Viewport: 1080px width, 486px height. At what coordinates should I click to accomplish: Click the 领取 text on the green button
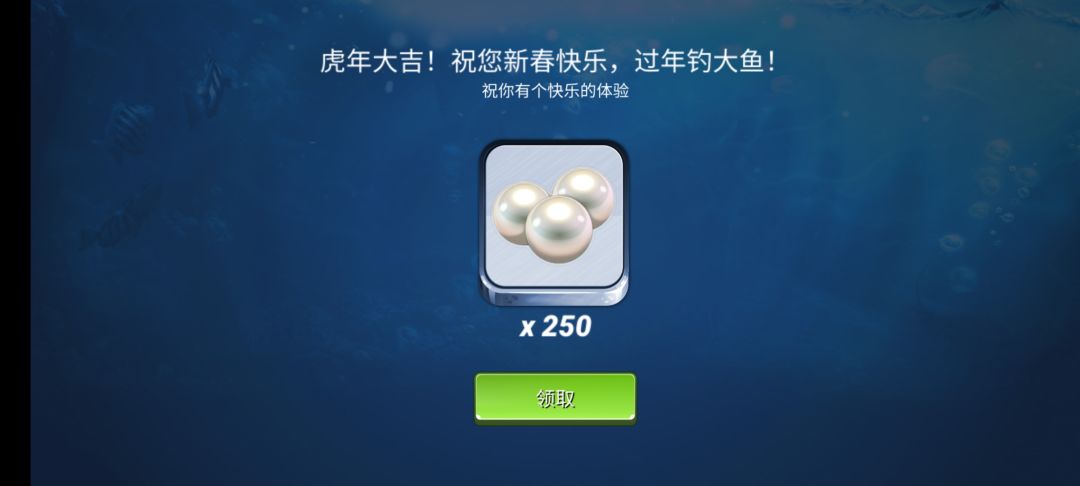click(x=556, y=399)
